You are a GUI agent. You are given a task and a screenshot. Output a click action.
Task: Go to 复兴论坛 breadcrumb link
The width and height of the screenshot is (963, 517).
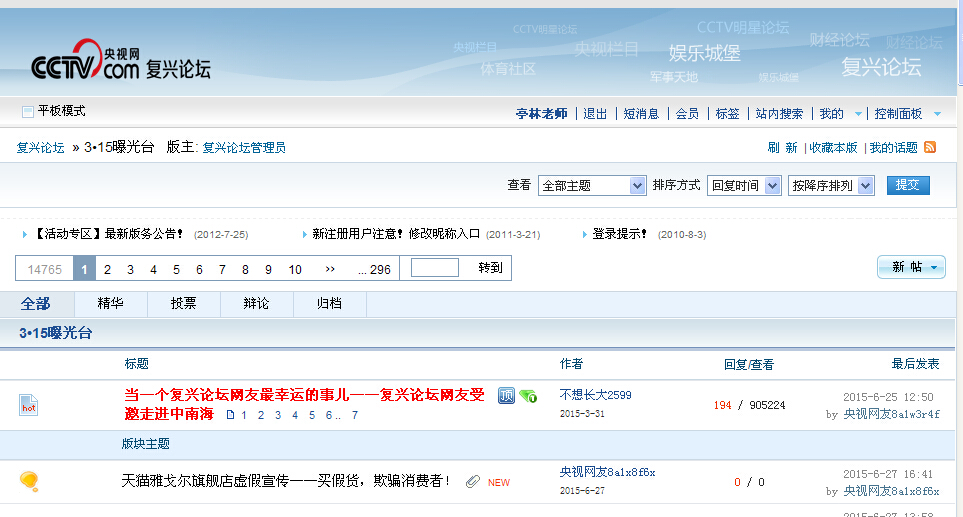[41, 148]
